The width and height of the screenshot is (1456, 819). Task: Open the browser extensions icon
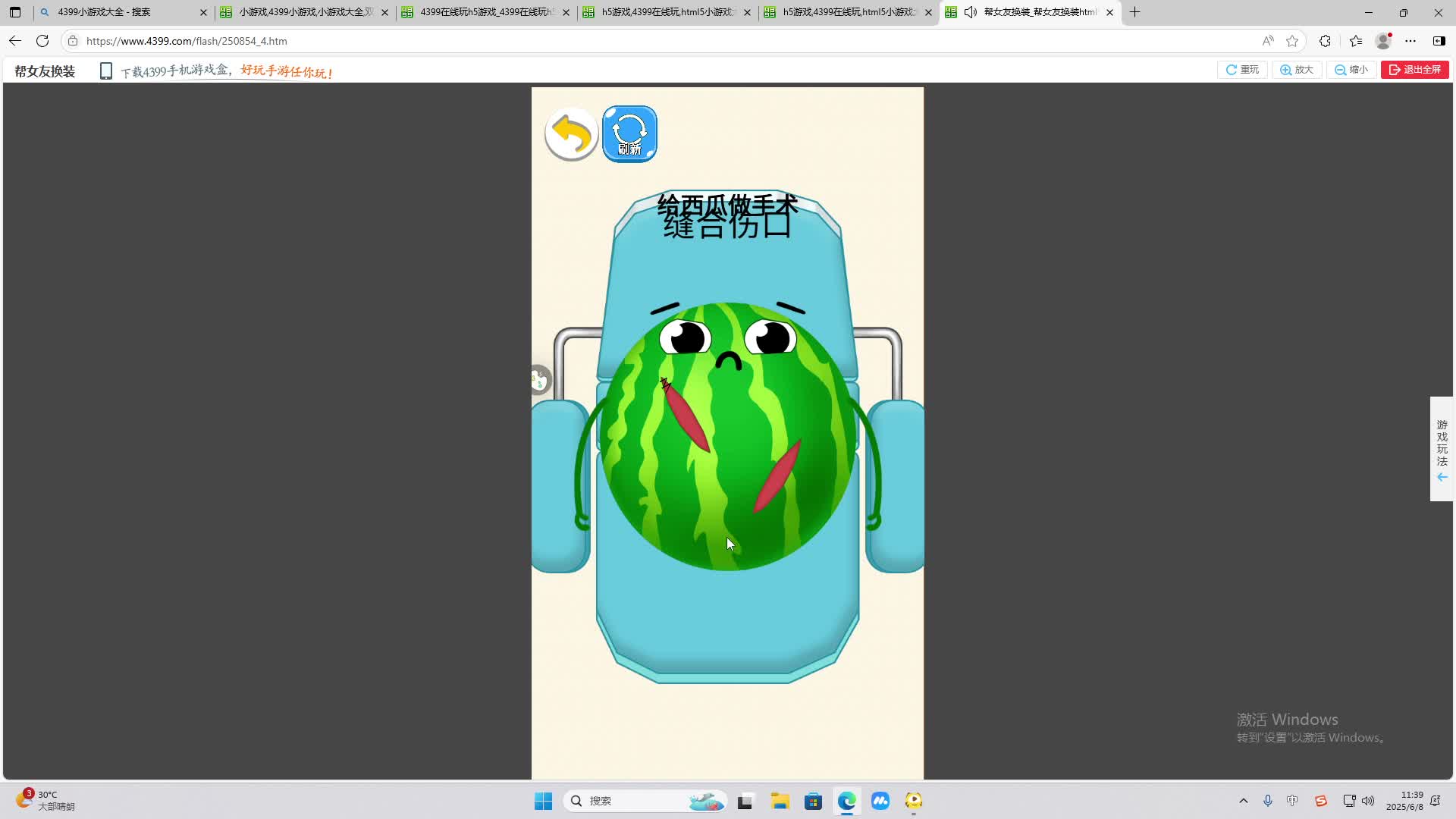(1325, 41)
